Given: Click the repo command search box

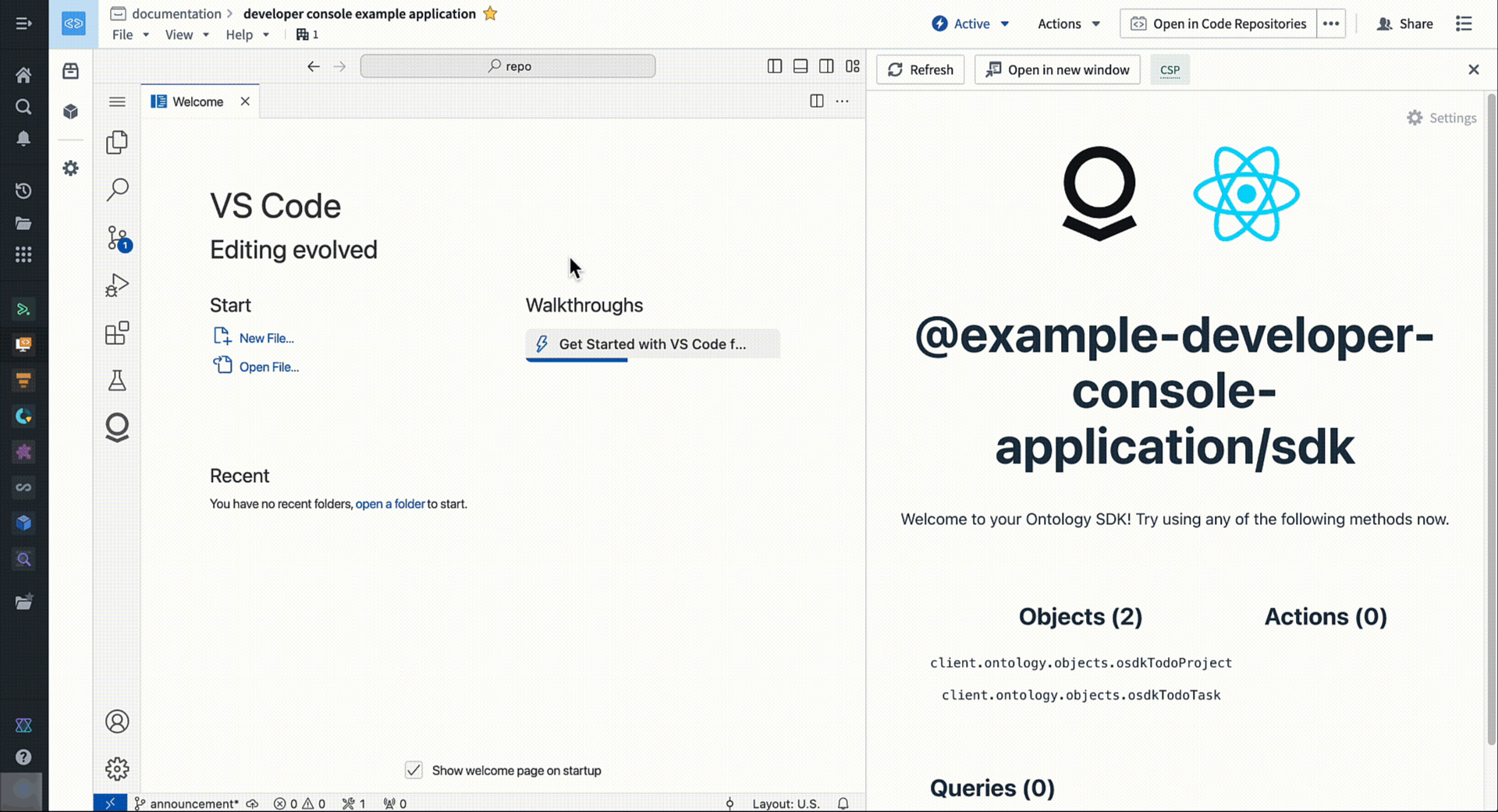Looking at the screenshot, I should [x=508, y=66].
